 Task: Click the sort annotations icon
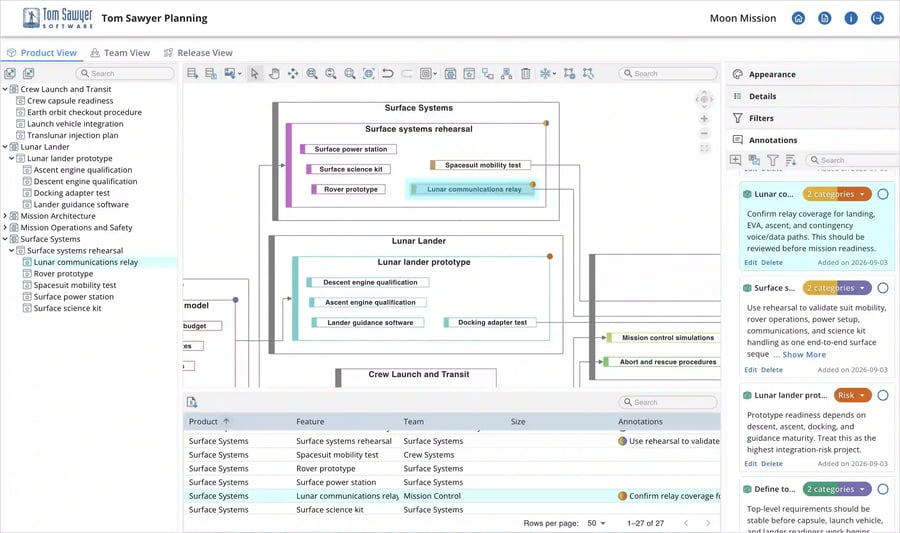pos(791,160)
